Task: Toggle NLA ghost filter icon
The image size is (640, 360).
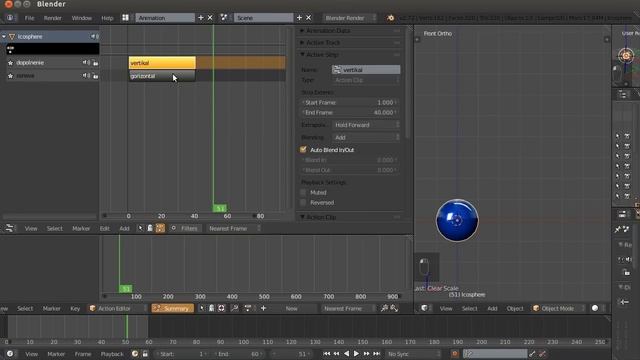Action: (150, 228)
